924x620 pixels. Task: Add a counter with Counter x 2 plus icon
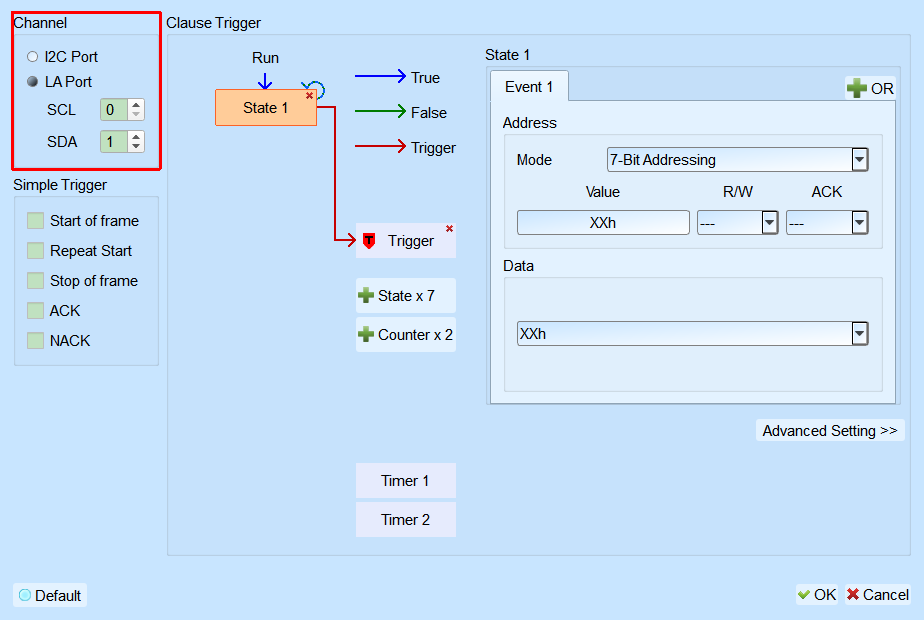click(x=366, y=334)
